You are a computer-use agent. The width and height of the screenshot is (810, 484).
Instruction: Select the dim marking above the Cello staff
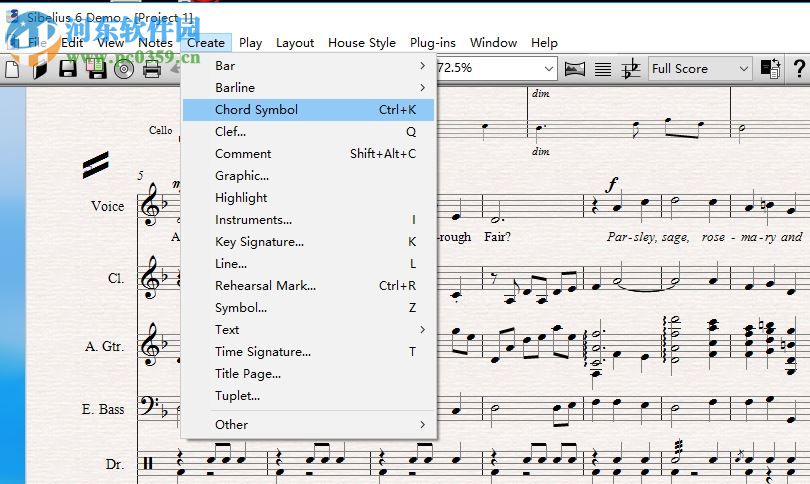click(541, 93)
